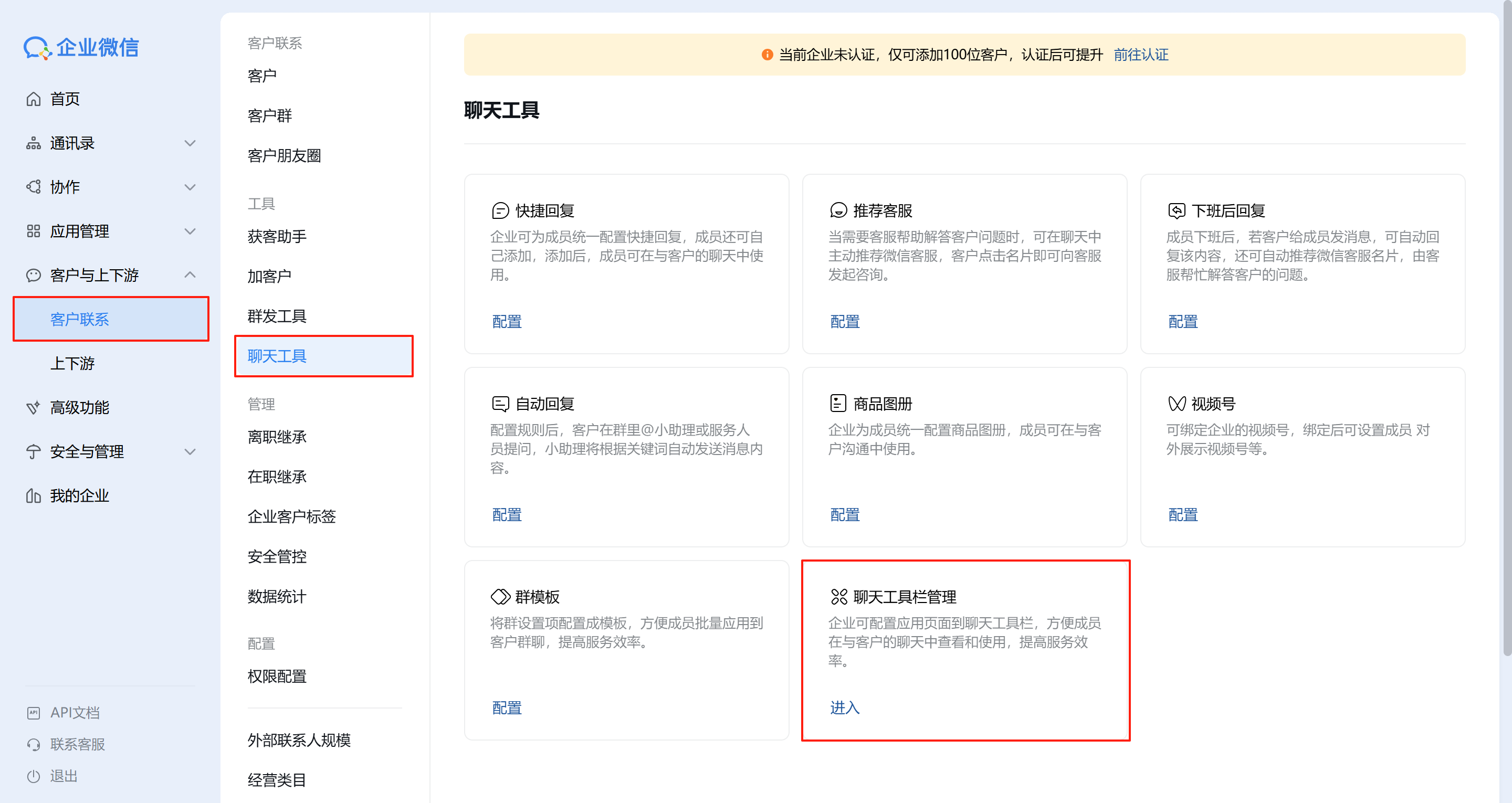1512x803 pixels.
Task: Click the 推荐客服 chat bubble icon
Action: click(x=838, y=210)
